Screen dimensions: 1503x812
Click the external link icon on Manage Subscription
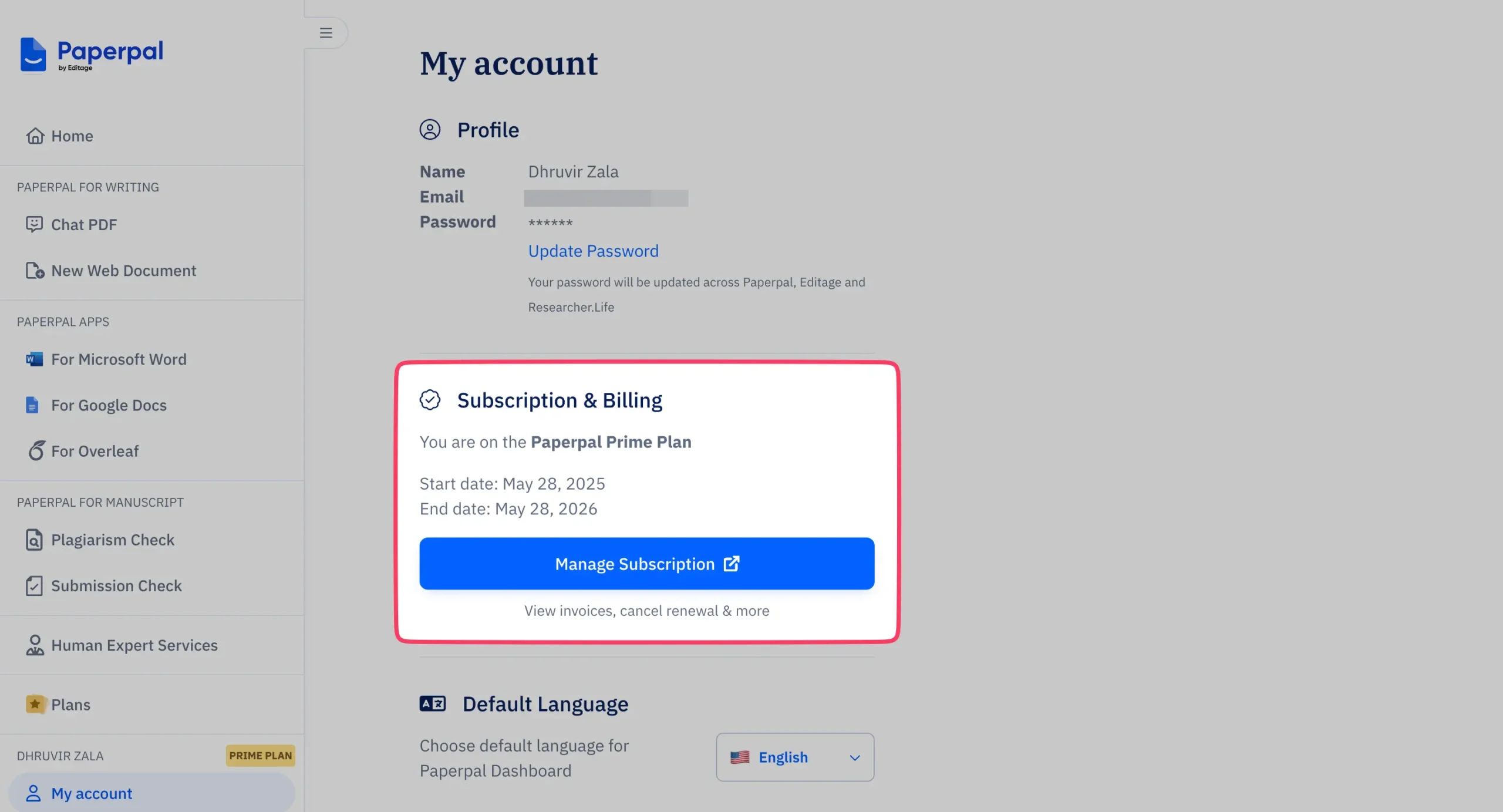732,564
